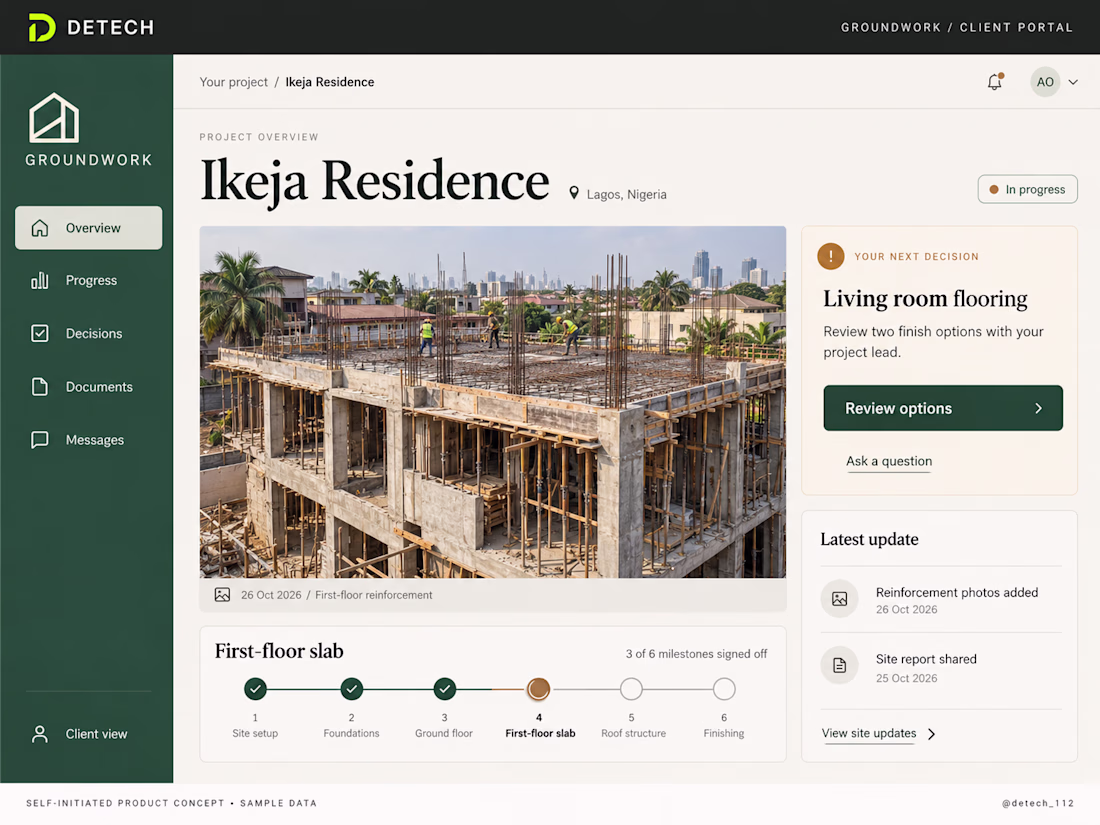
Task: Switch to Client view
Action: [x=80, y=734]
